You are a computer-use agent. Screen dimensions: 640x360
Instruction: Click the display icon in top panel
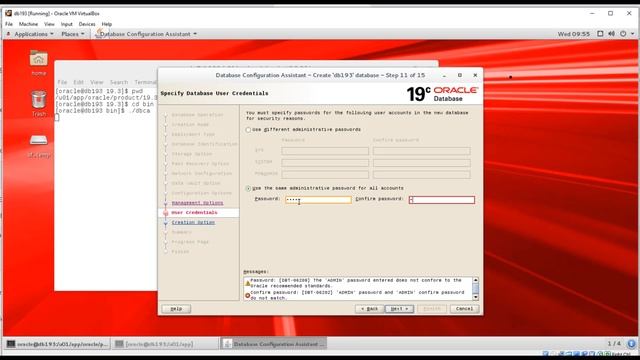click(600, 34)
